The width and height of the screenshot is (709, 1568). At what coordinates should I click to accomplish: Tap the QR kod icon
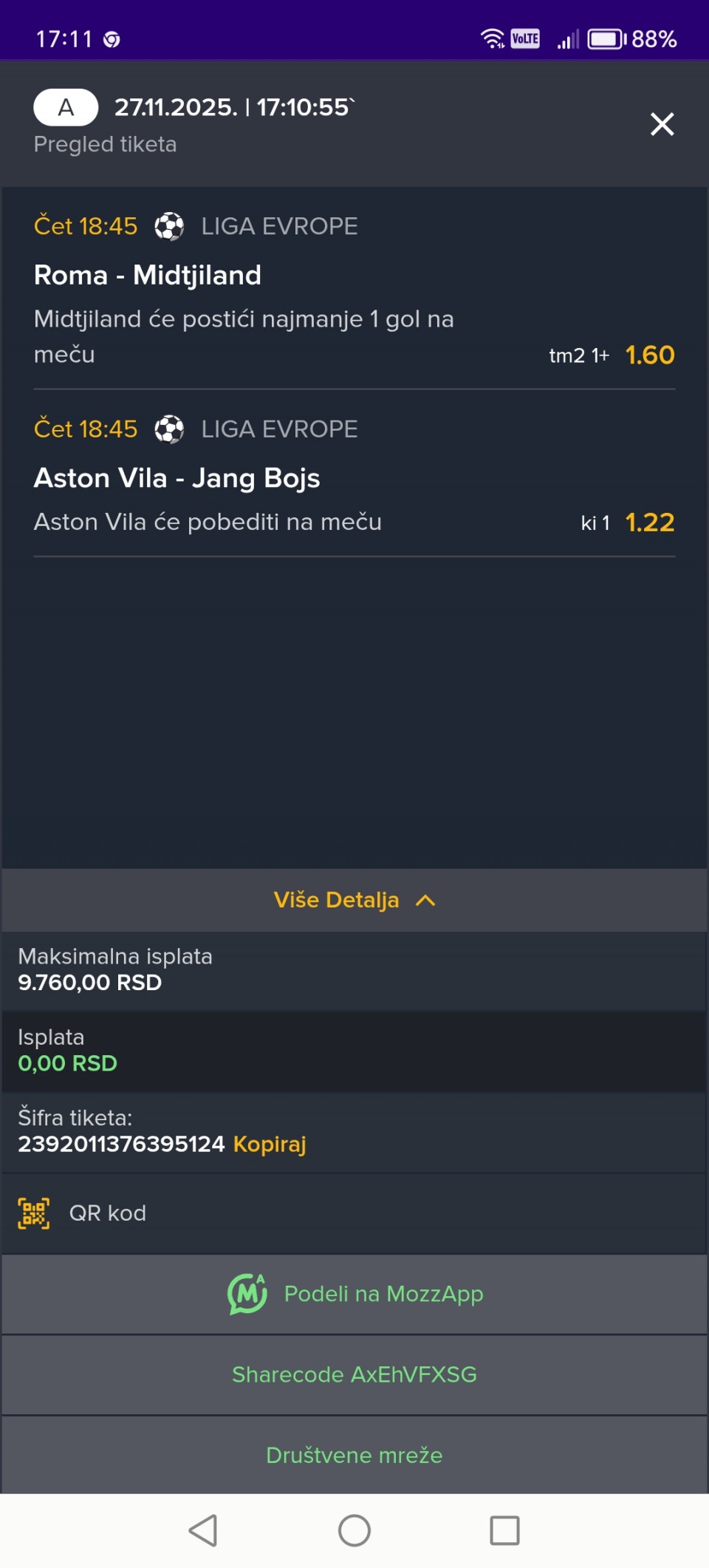point(34,1213)
